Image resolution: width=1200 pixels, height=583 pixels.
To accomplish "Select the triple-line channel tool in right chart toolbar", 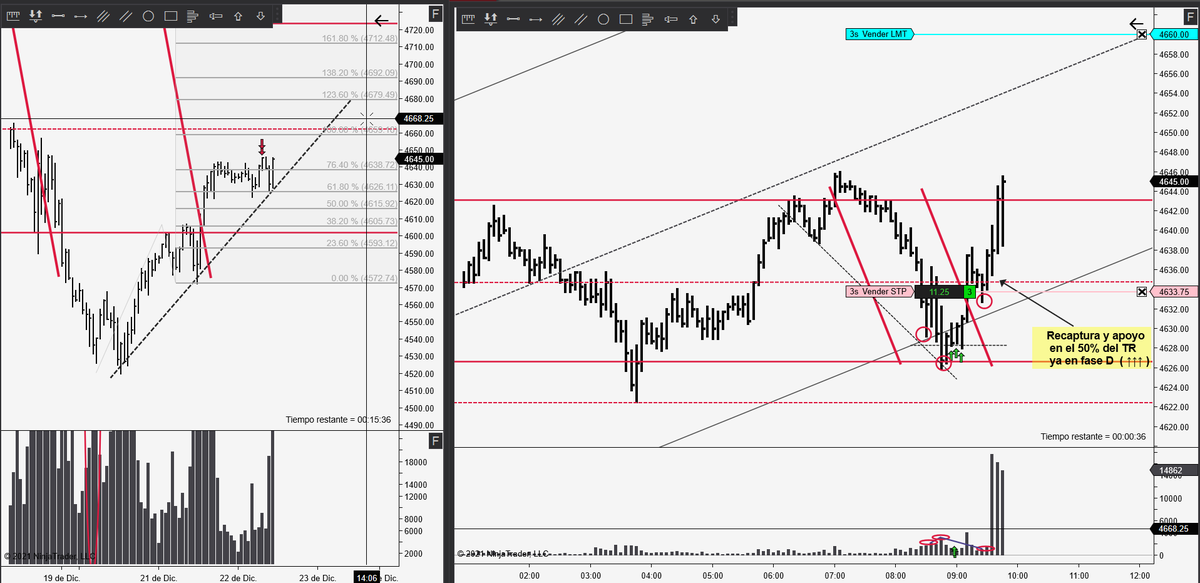I will click(558, 19).
